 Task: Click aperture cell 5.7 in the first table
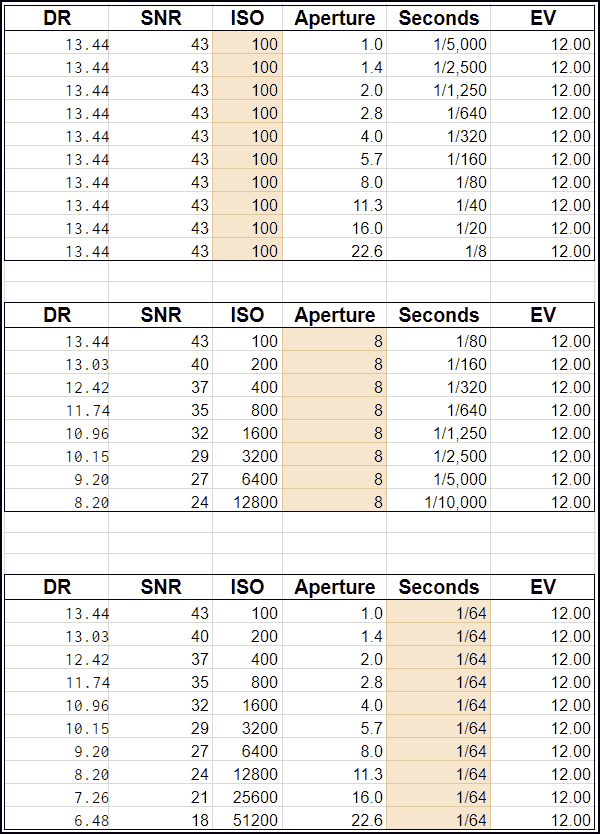[335, 159]
